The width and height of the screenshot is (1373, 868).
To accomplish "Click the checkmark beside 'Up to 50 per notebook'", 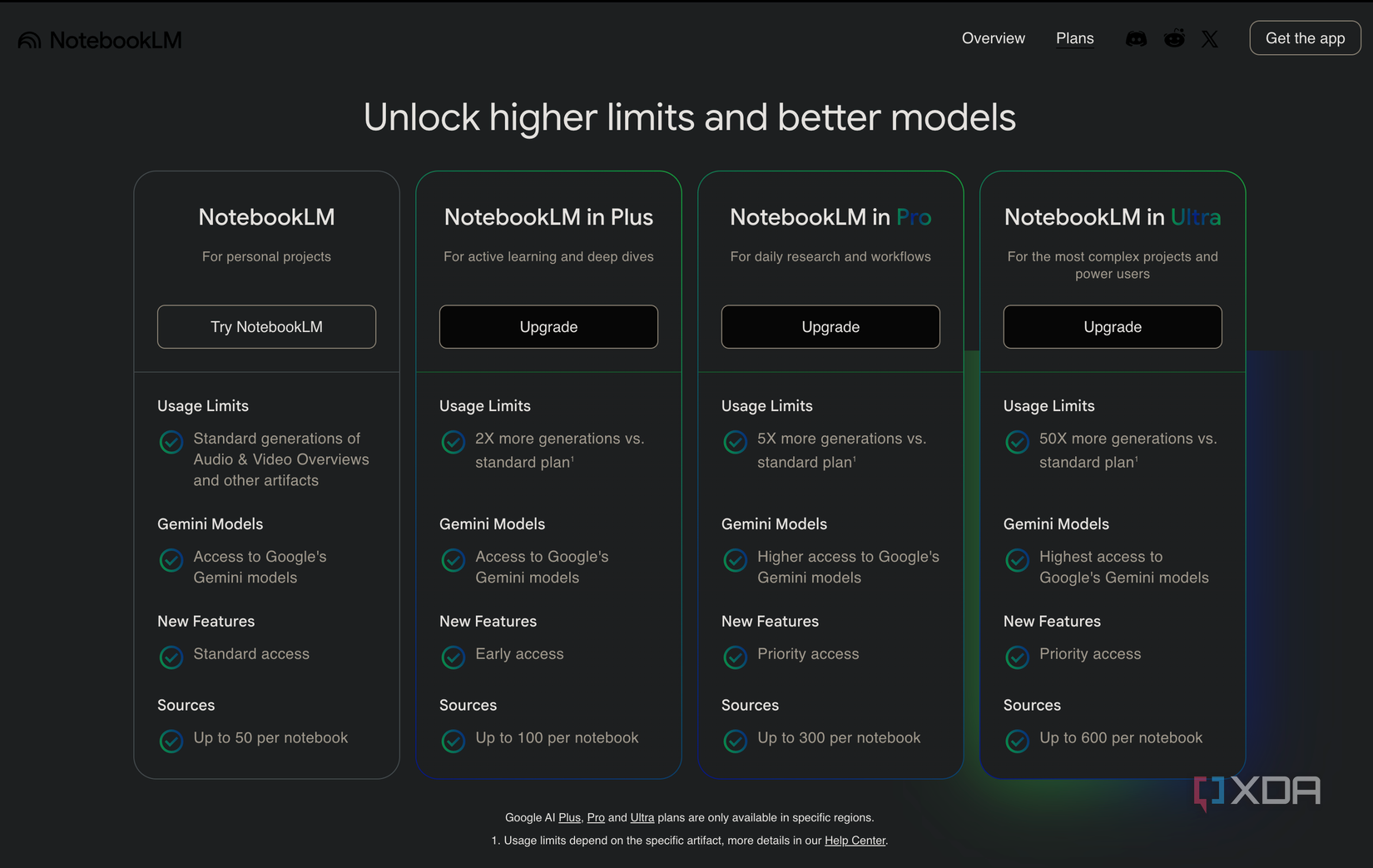I will pyautogui.click(x=171, y=741).
